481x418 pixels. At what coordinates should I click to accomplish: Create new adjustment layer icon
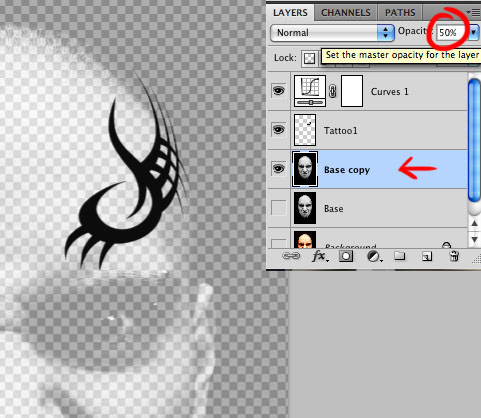click(x=374, y=256)
